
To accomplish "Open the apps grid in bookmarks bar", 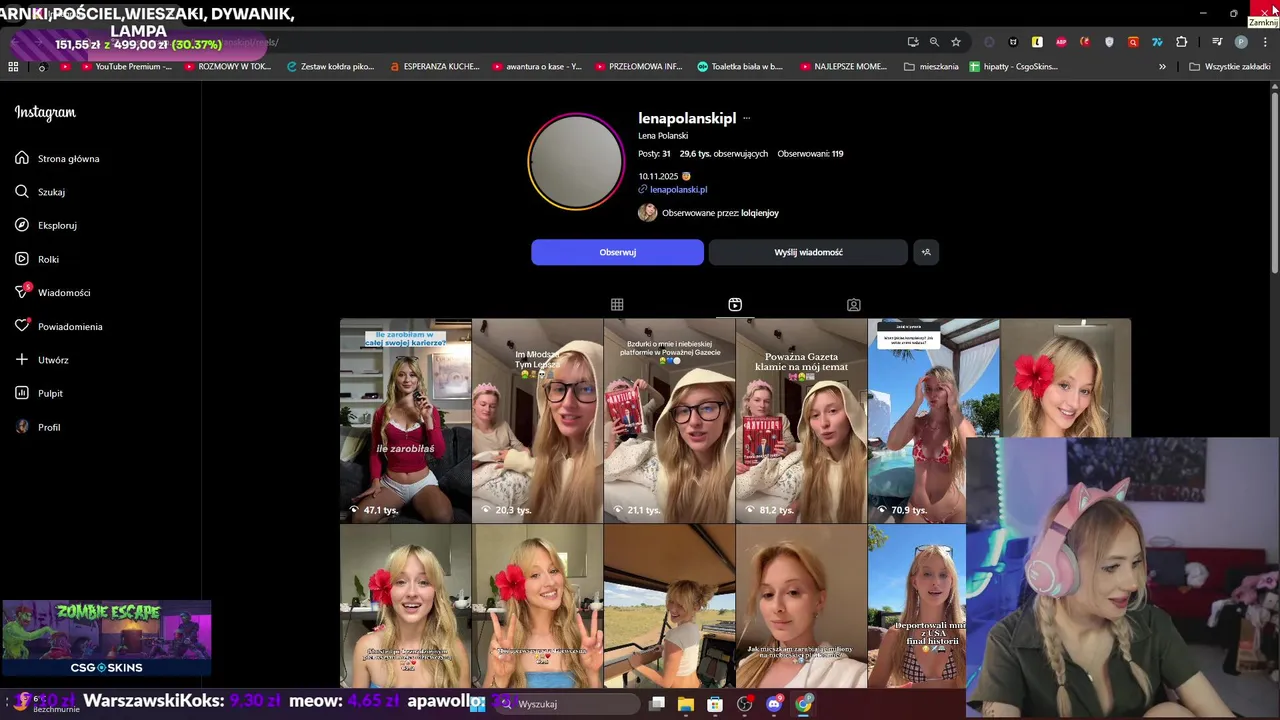I will click(x=13, y=67).
